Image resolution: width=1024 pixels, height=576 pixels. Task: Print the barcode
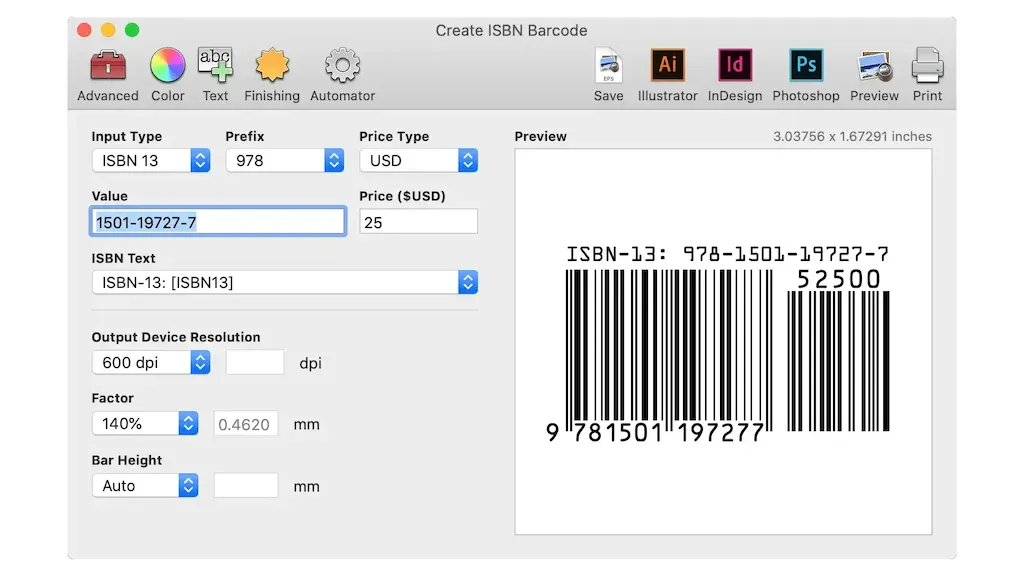(927, 74)
